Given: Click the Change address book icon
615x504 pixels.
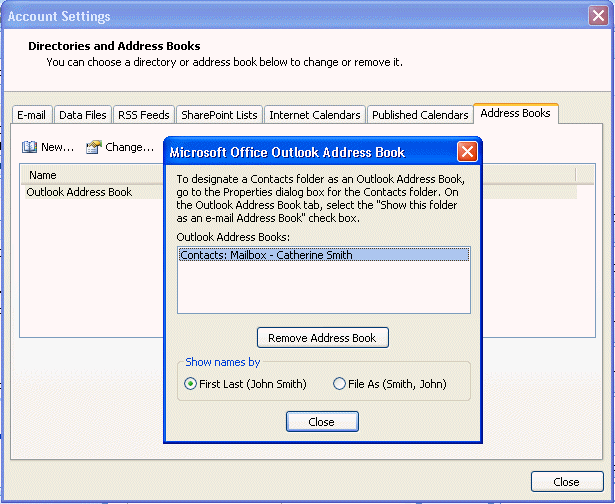Looking at the screenshot, I should pyautogui.click(x=94, y=147).
